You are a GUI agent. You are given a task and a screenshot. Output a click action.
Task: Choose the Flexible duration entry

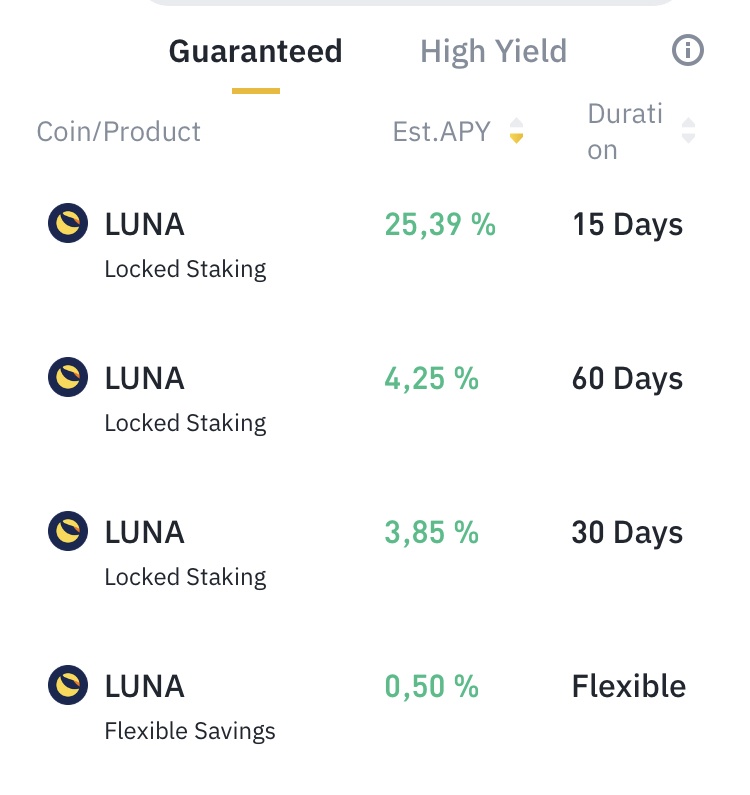pyautogui.click(x=628, y=686)
